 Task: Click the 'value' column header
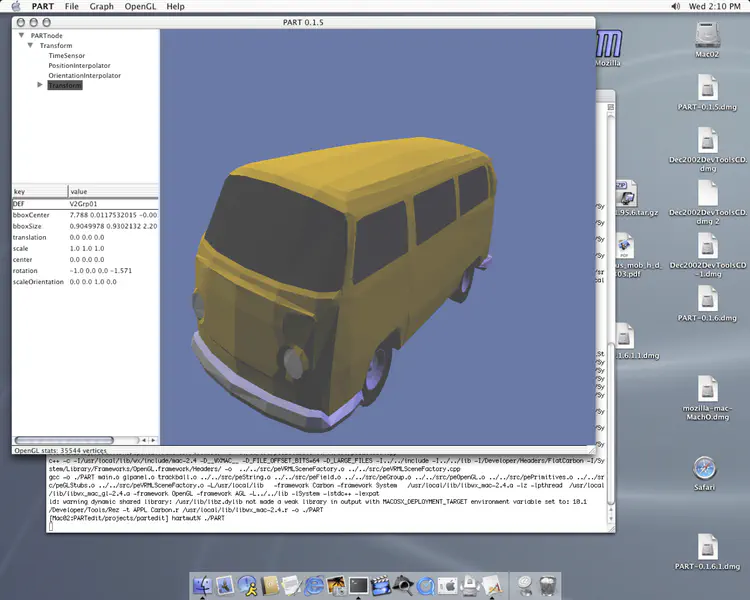pos(113,191)
